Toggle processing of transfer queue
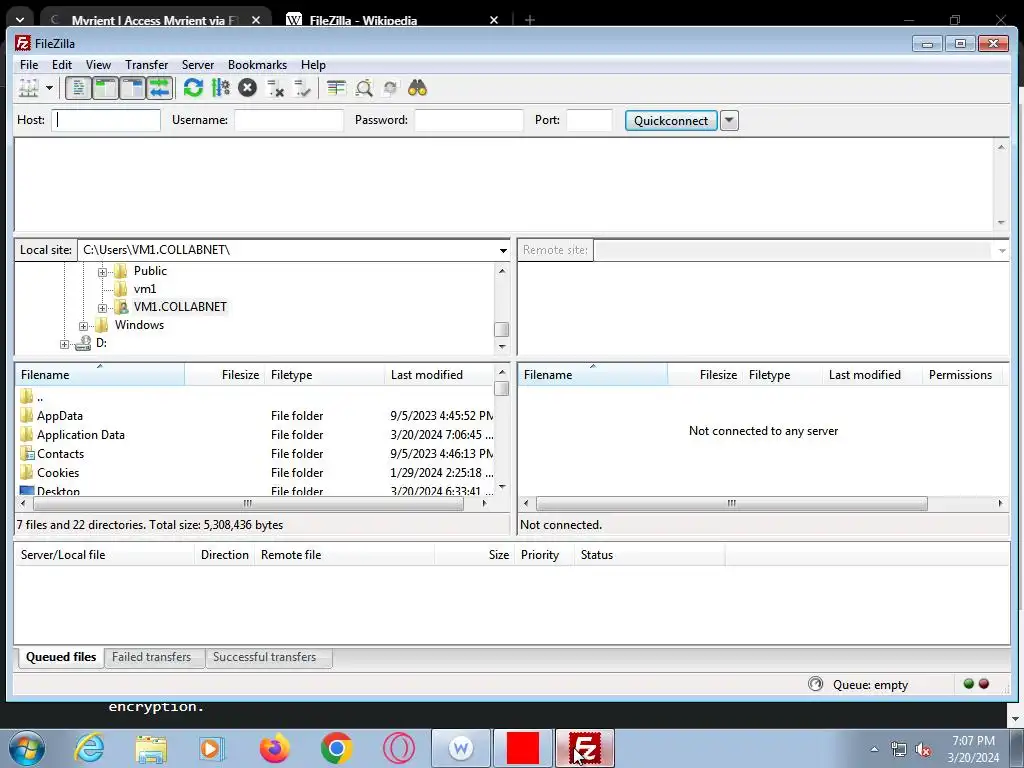Image resolution: width=1024 pixels, height=768 pixels. (221, 88)
